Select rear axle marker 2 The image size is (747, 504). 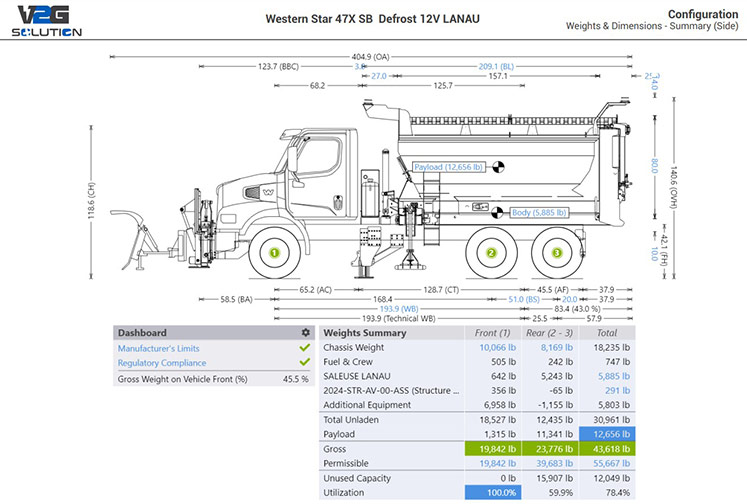pyautogui.click(x=491, y=254)
